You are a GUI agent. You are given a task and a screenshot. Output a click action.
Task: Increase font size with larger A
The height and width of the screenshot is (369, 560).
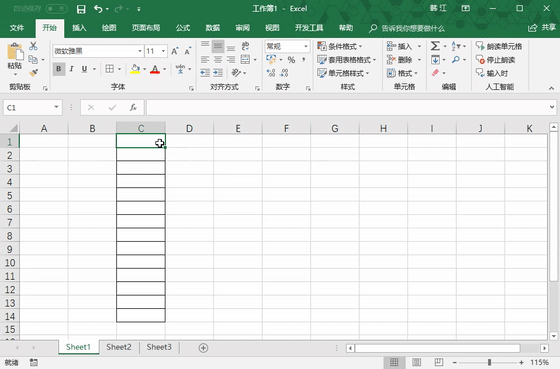point(175,51)
